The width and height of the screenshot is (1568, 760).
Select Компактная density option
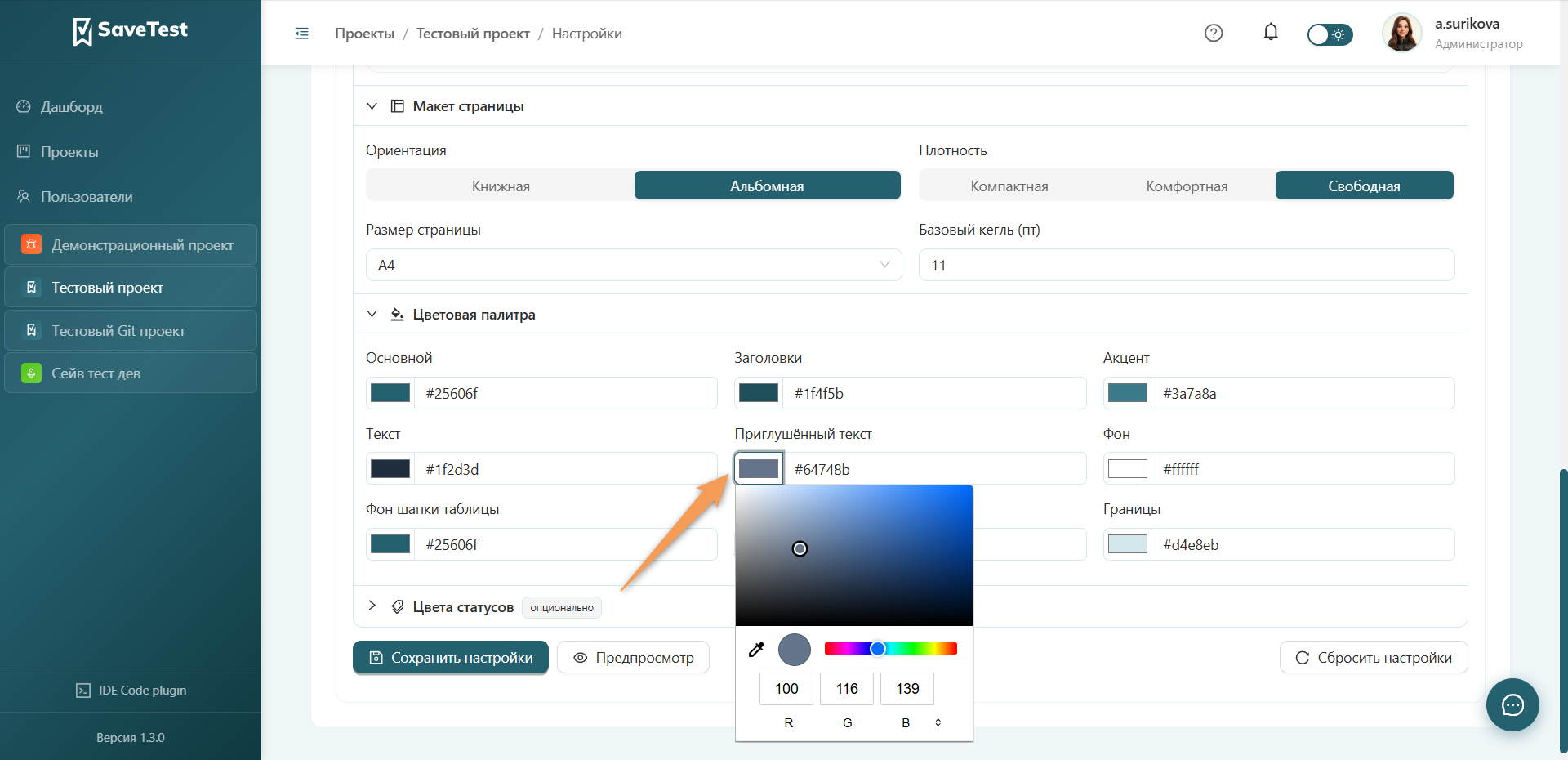[x=1009, y=186]
